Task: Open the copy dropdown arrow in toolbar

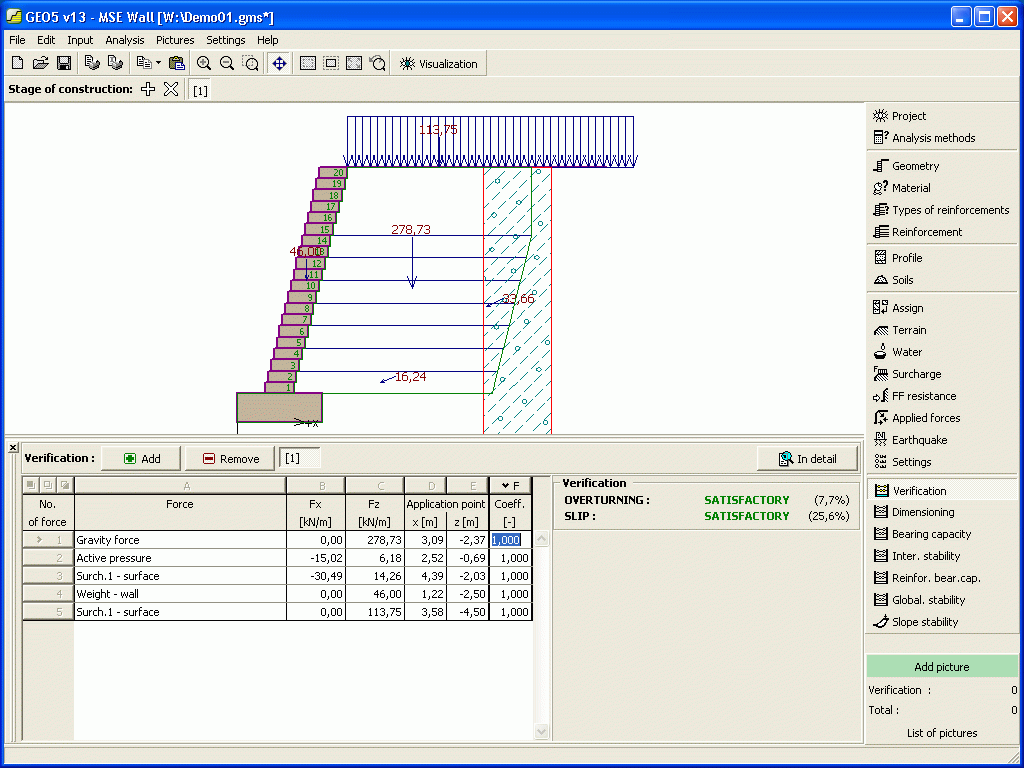Action: coord(158,63)
